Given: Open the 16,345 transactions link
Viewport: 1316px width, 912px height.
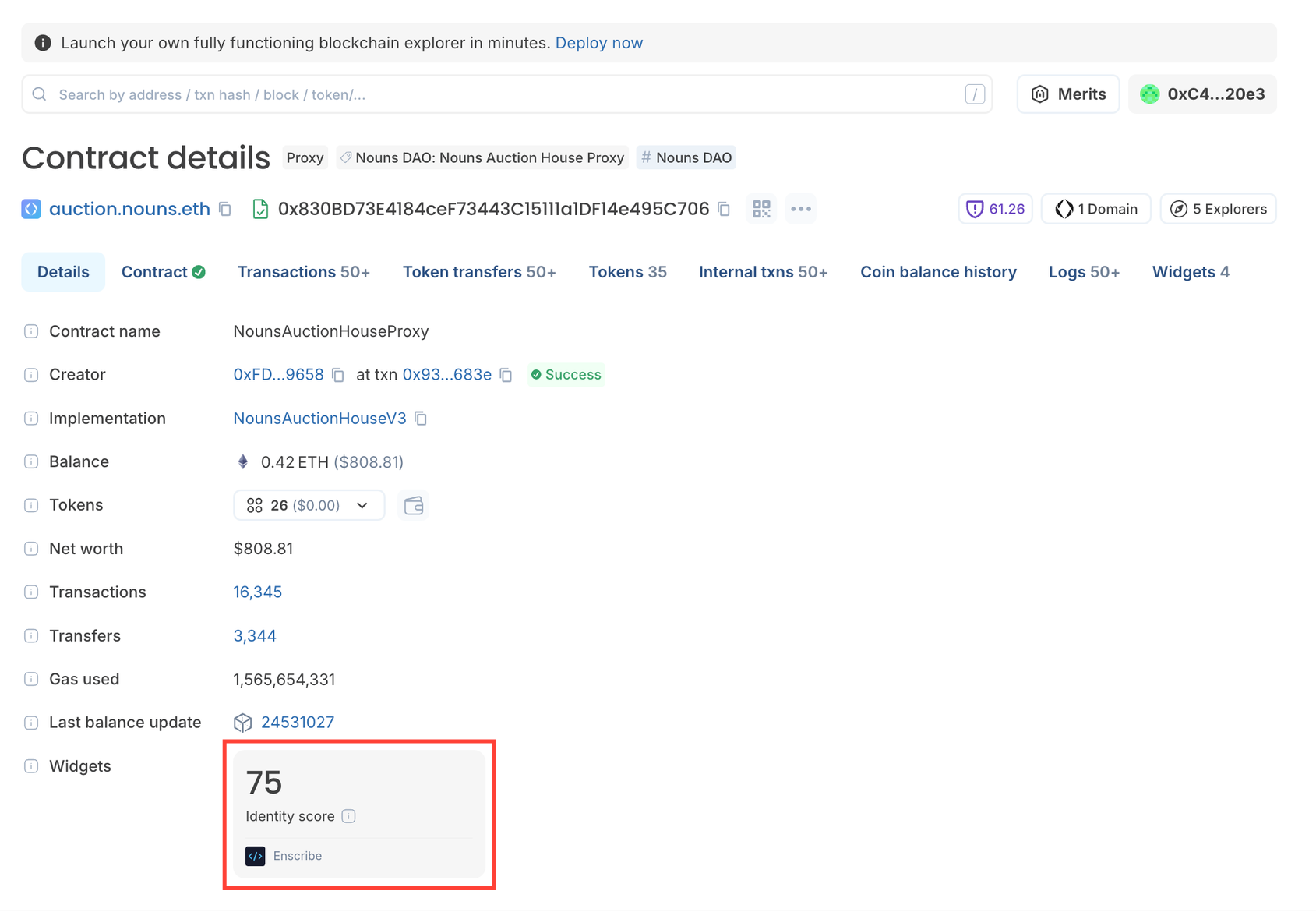Looking at the screenshot, I should [x=257, y=592].
